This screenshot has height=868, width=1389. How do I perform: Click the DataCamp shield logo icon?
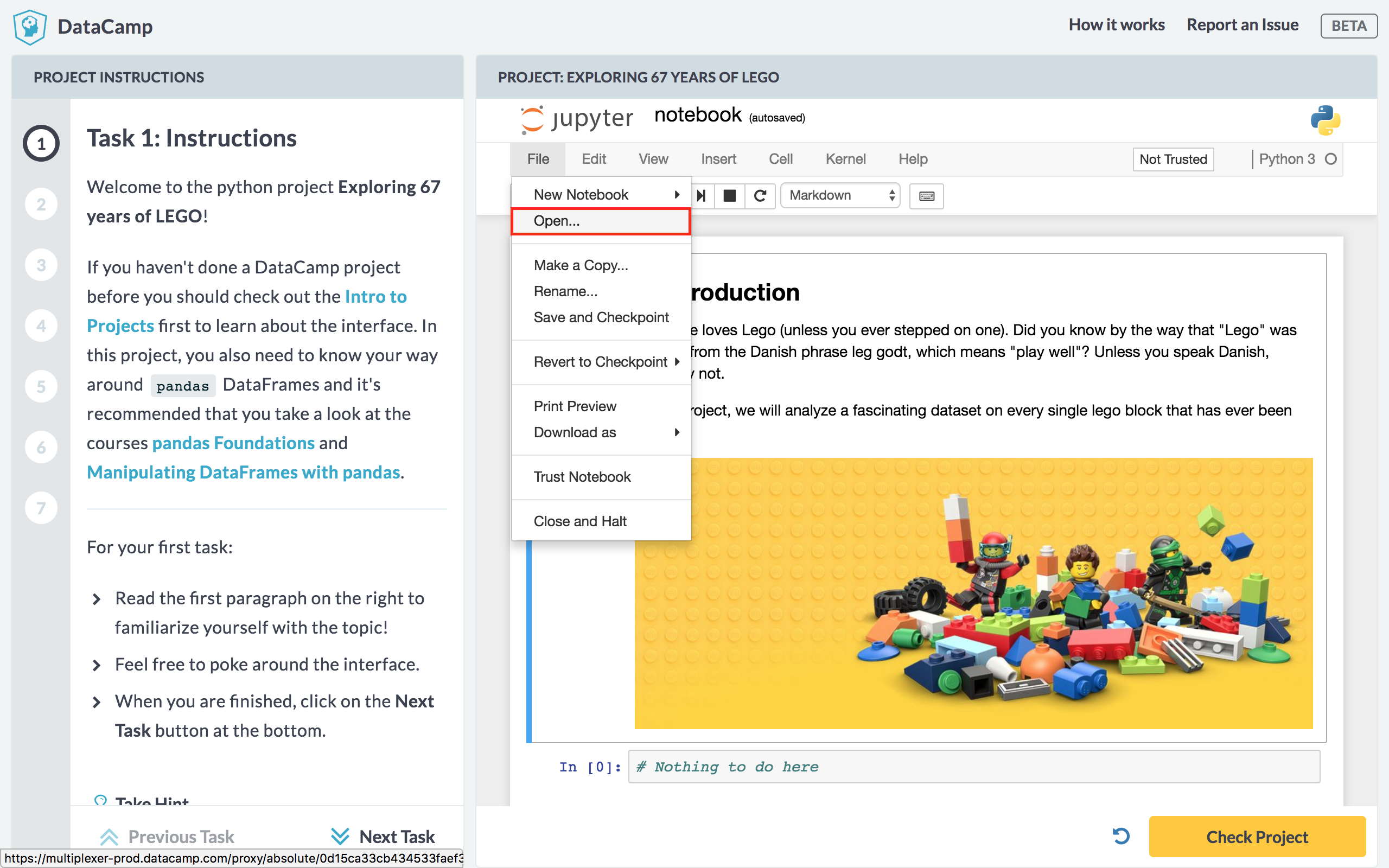29,27
